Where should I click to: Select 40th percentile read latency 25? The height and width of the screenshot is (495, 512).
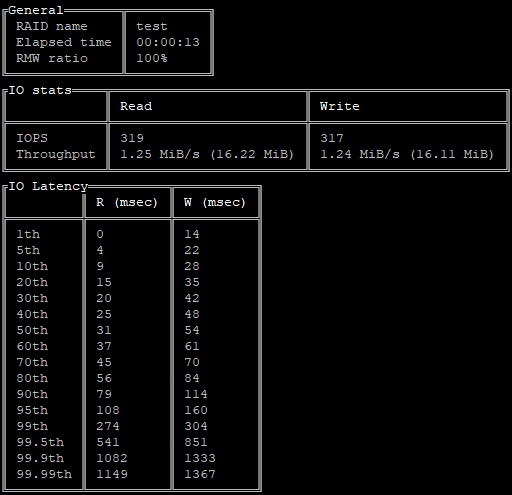[x=104, y=314]
